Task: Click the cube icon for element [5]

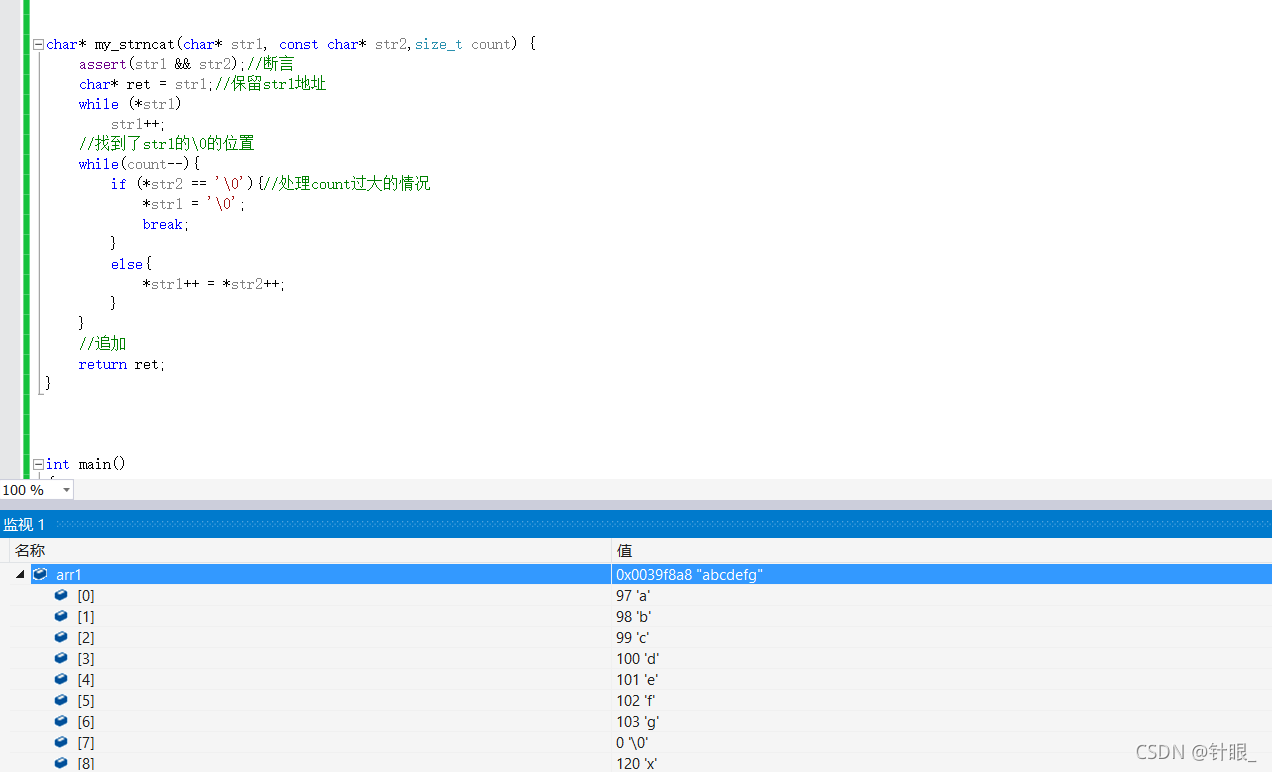Action: 61,700
